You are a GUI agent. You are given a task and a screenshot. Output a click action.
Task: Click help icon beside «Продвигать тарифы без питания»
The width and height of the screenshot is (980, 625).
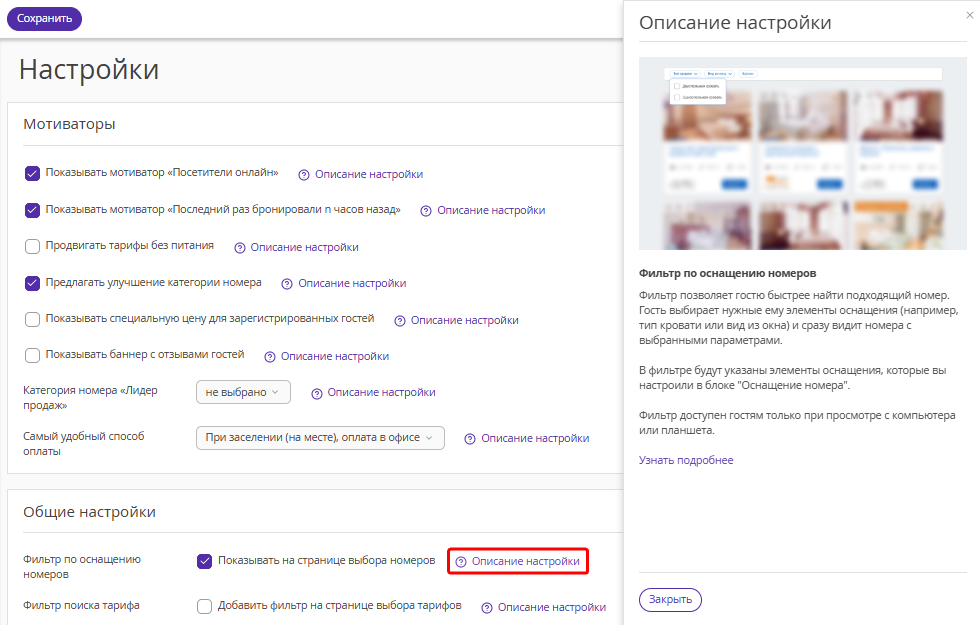click(x=239, y=248)
